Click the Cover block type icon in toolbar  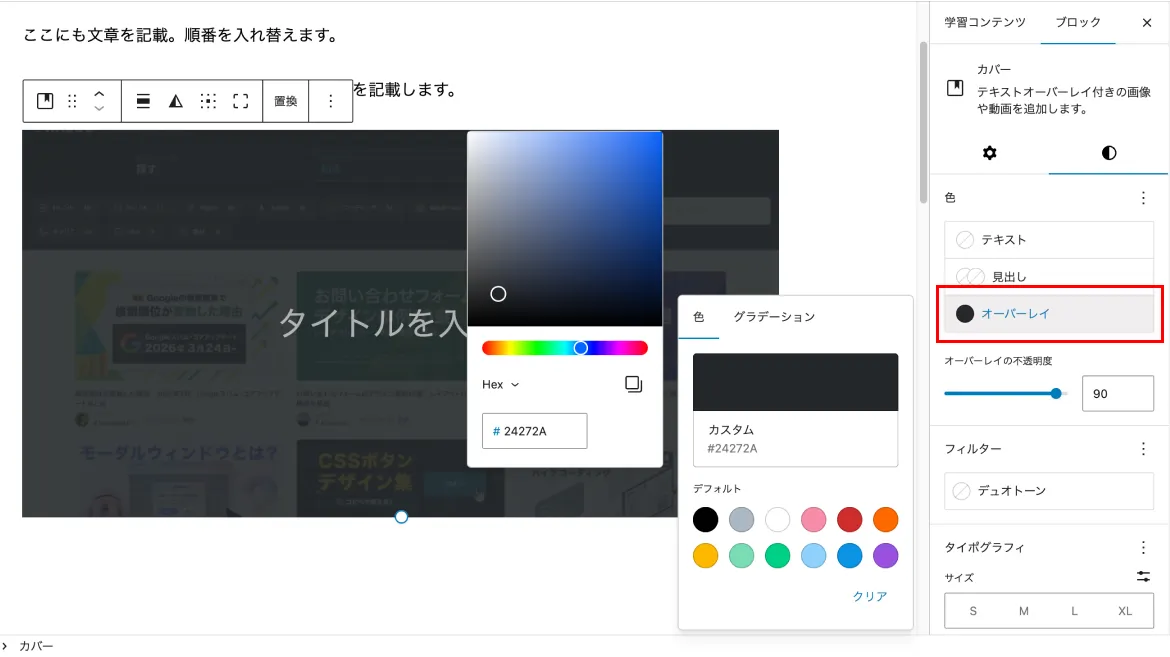[45, 101]
